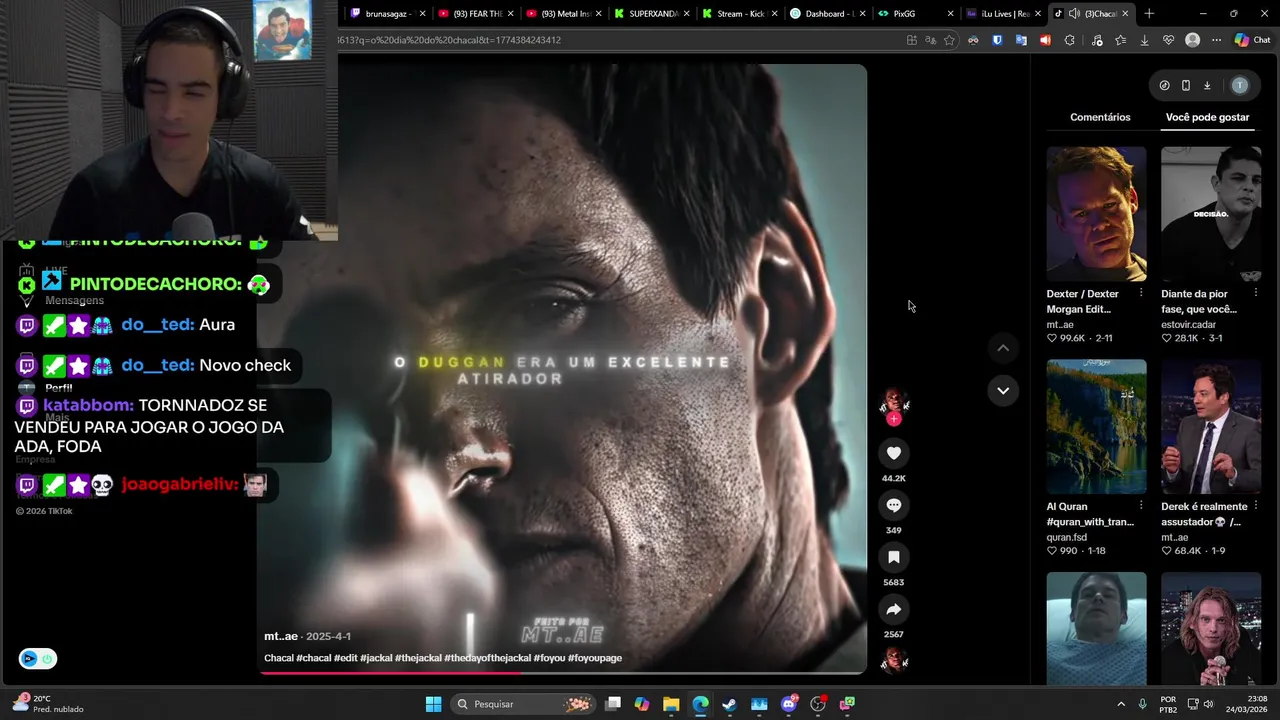Open Al Quran video thumbnail
The image size is (1280, 720).
click(x=1096, y=427)
